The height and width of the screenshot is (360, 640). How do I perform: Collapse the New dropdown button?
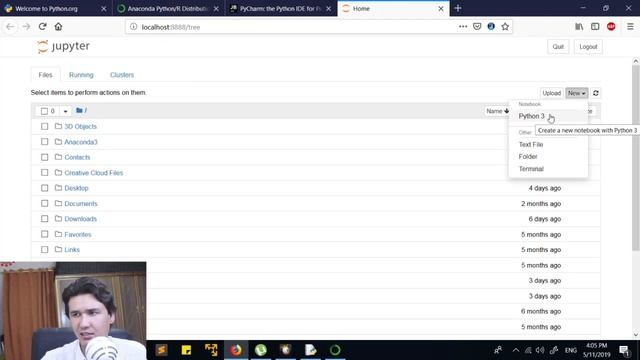576,93
